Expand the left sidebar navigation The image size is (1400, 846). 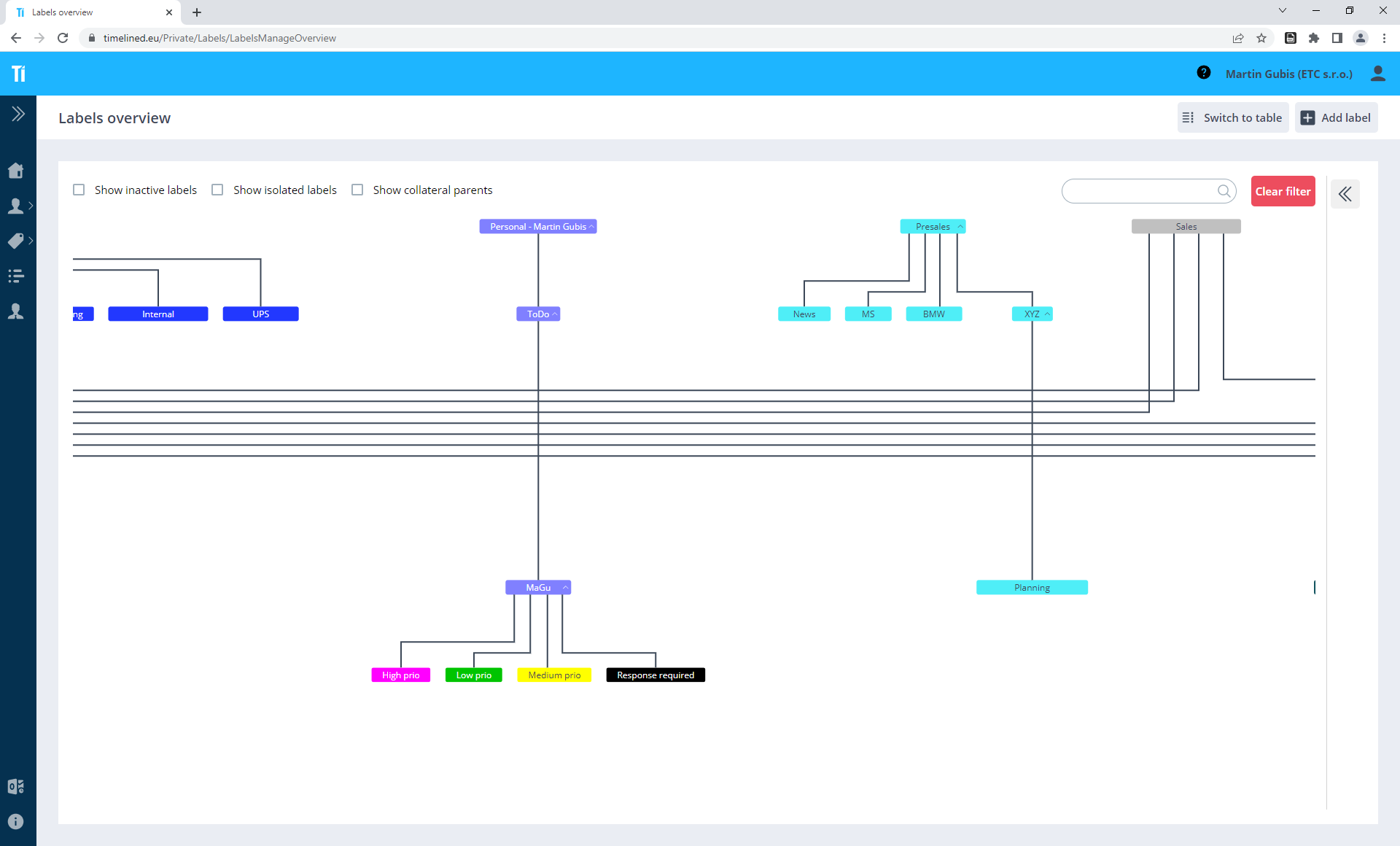pos(18,114)
